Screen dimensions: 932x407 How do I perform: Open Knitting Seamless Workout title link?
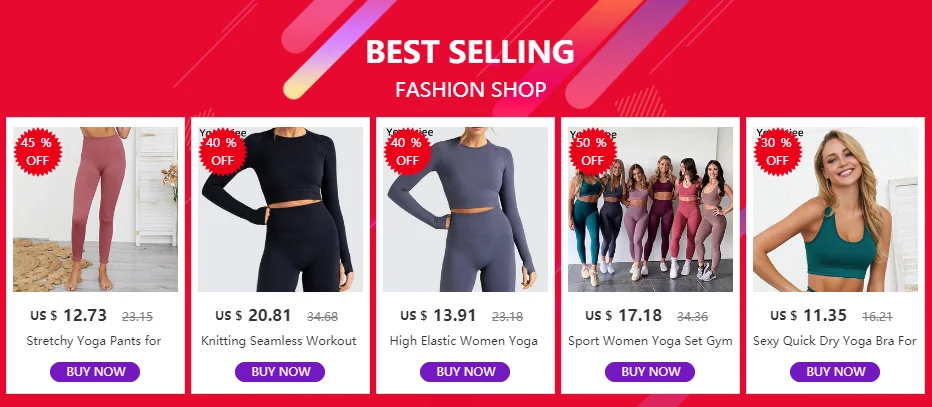pyautogui.click(x=279, y=341)
